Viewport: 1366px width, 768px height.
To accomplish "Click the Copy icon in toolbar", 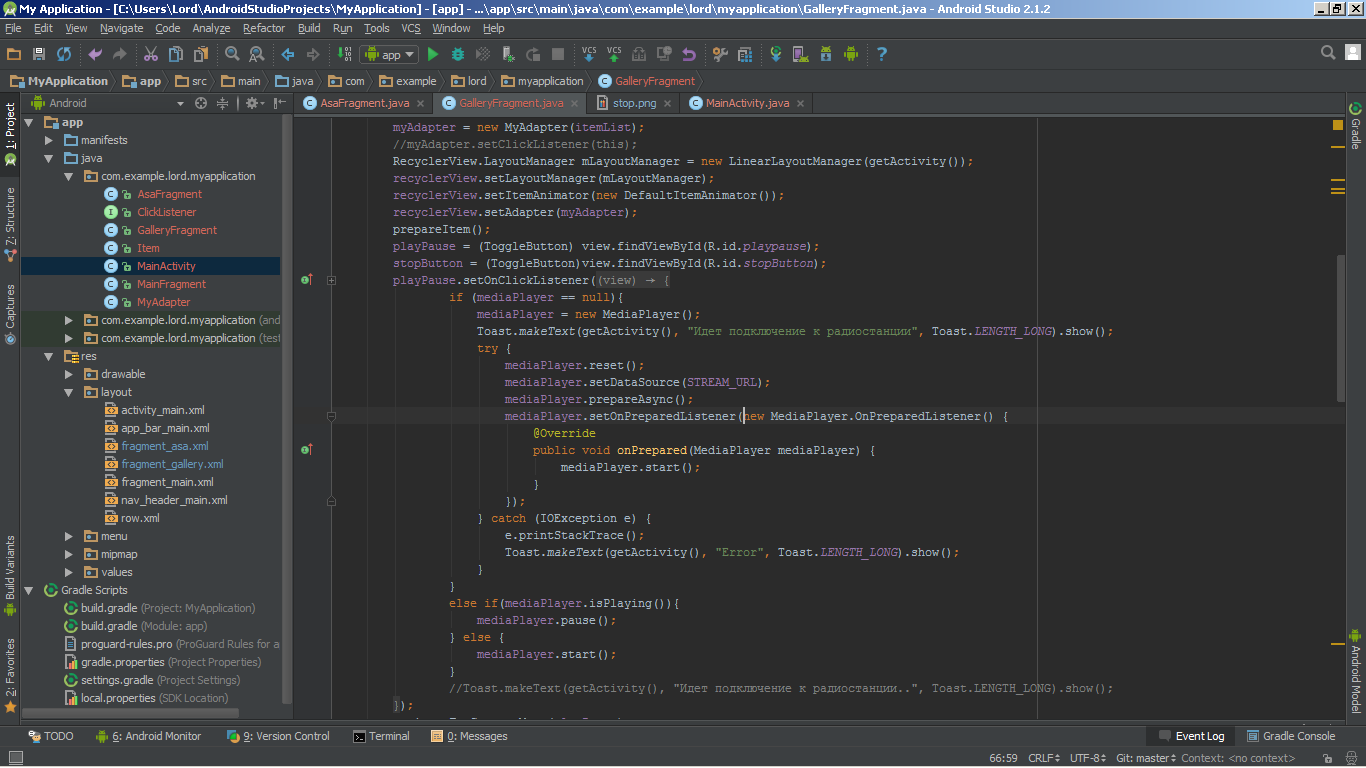I will [176, 54].
